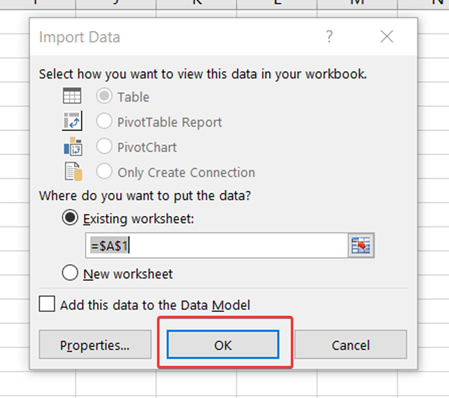Open the Properties button
Viewport: 449px width, 398px height.
(95, 345)
